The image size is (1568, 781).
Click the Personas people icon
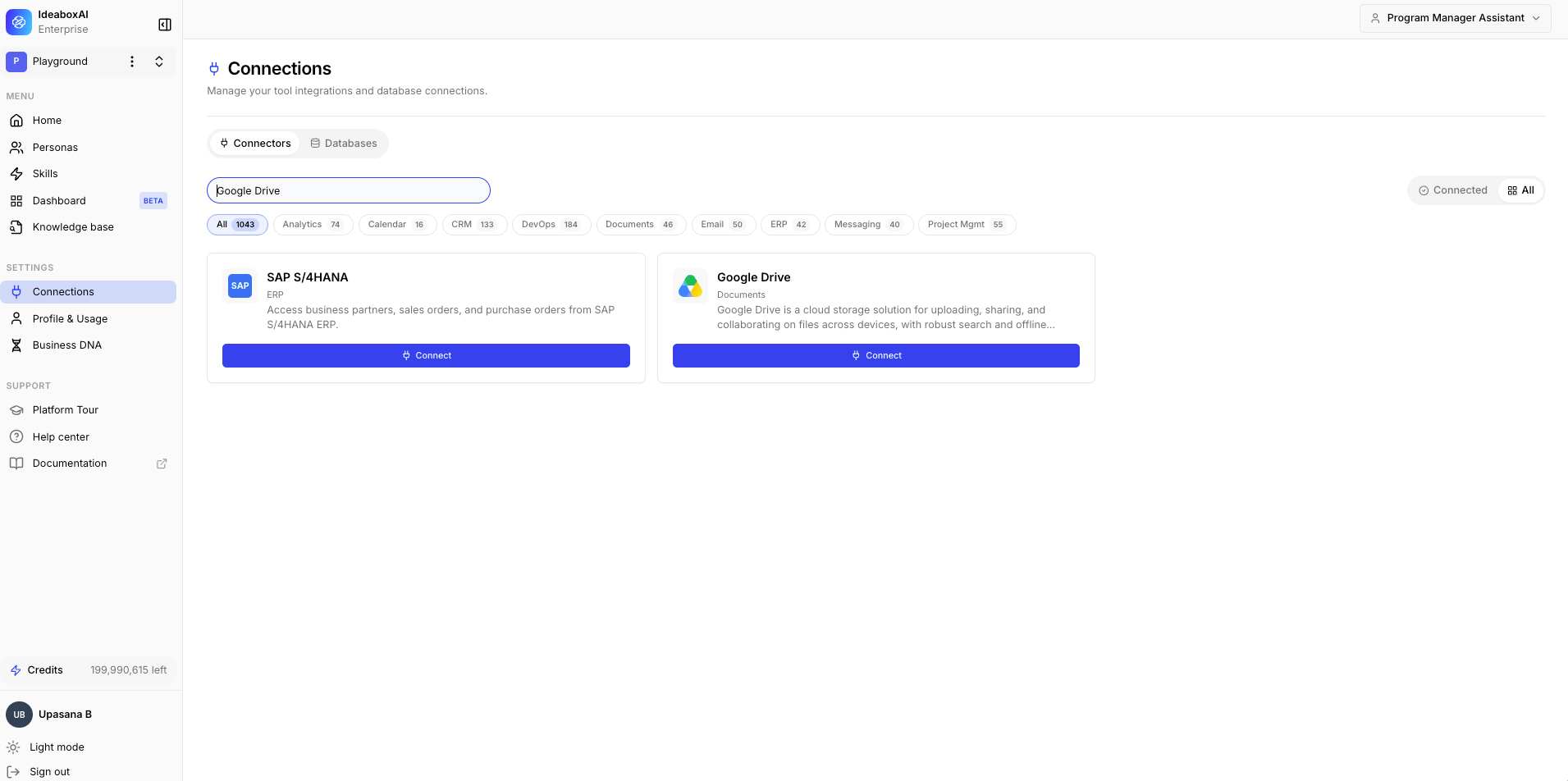16,148
